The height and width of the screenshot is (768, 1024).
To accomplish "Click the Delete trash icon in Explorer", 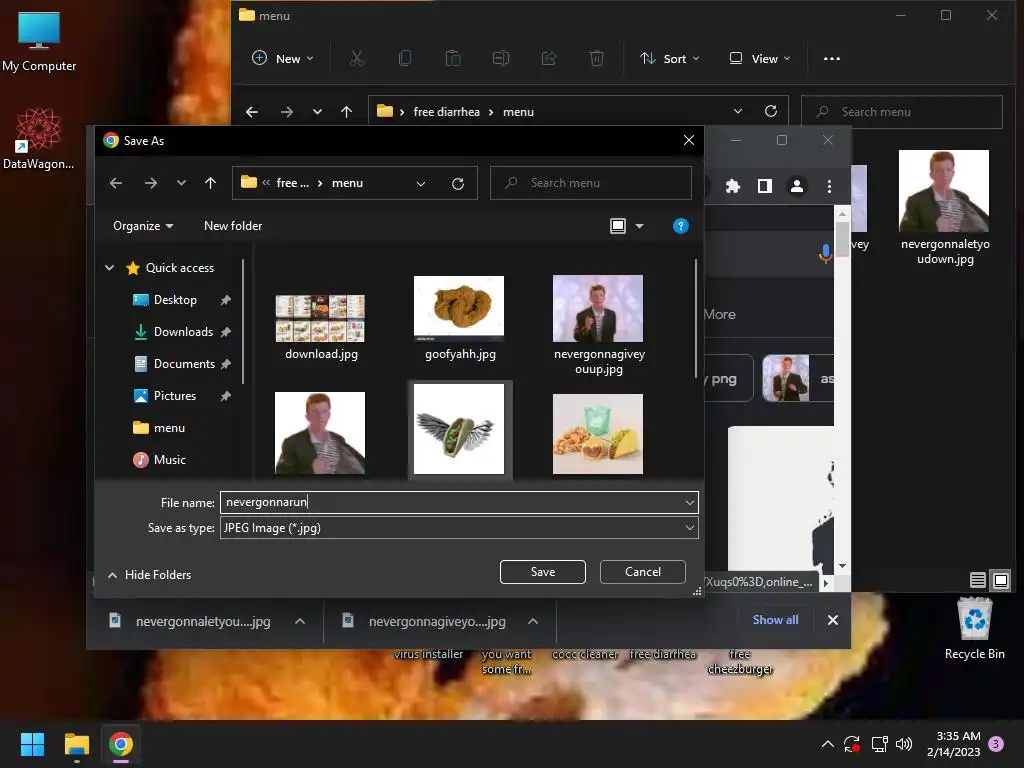I will pos(596,59).
